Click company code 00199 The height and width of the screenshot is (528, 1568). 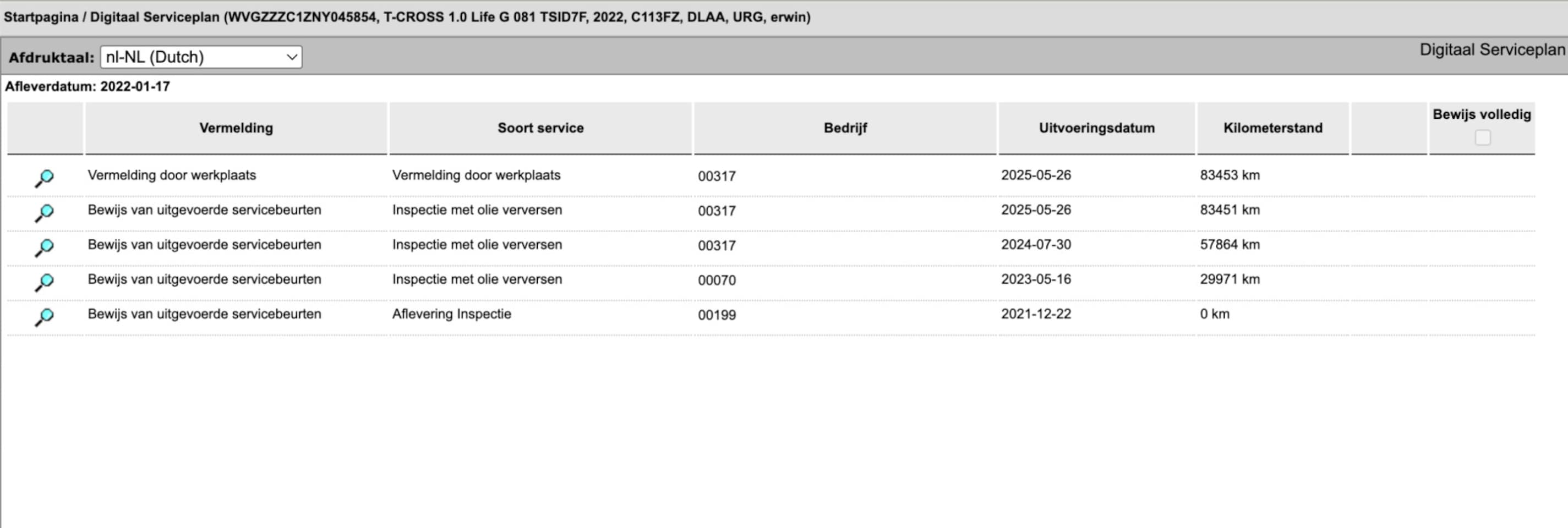click(717, 315)
